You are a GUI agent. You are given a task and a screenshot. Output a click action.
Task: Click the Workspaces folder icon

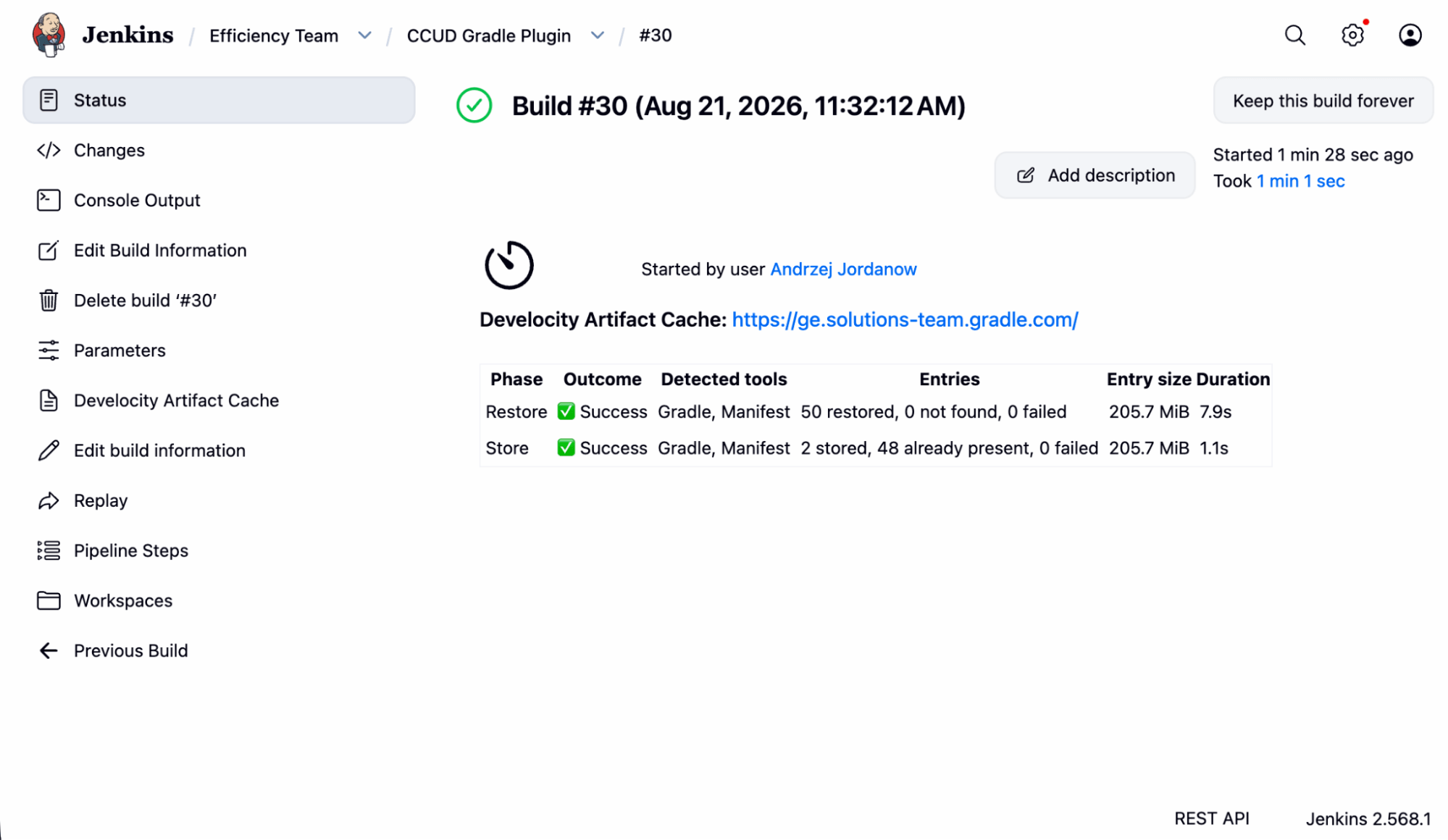coord(49,600)
